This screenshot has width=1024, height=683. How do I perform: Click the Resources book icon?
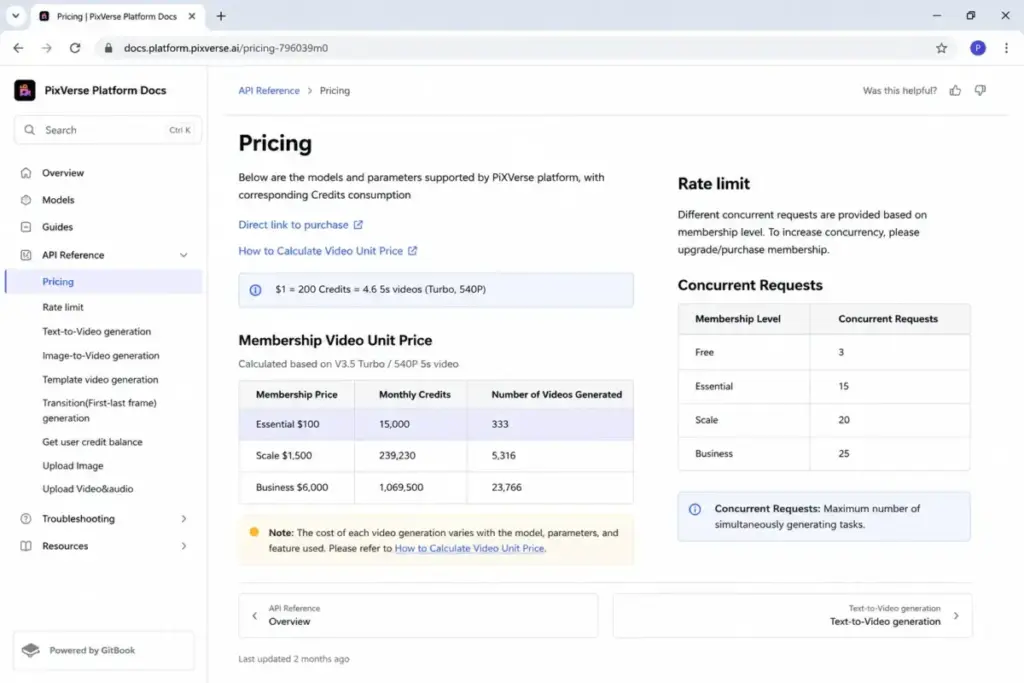tap(26, 546)
